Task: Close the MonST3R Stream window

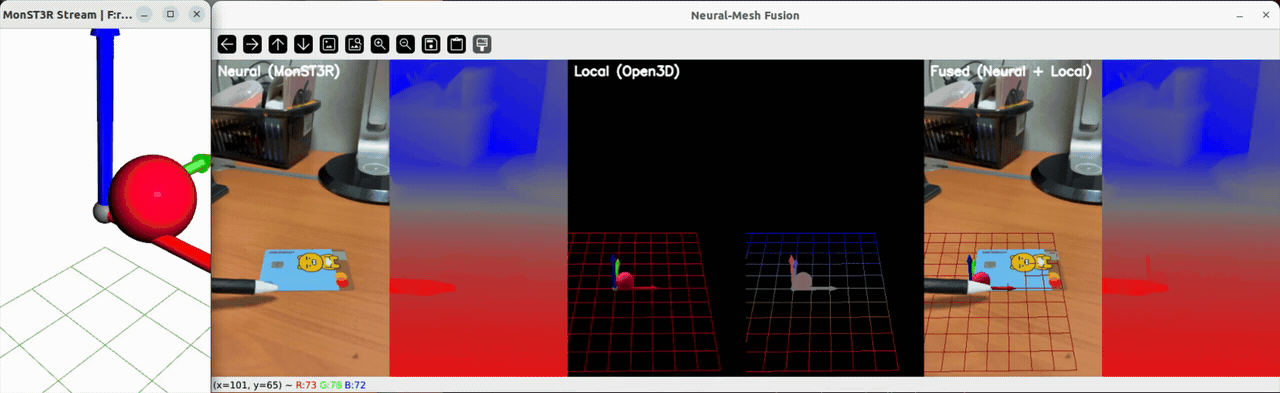Action: point(196,15)
